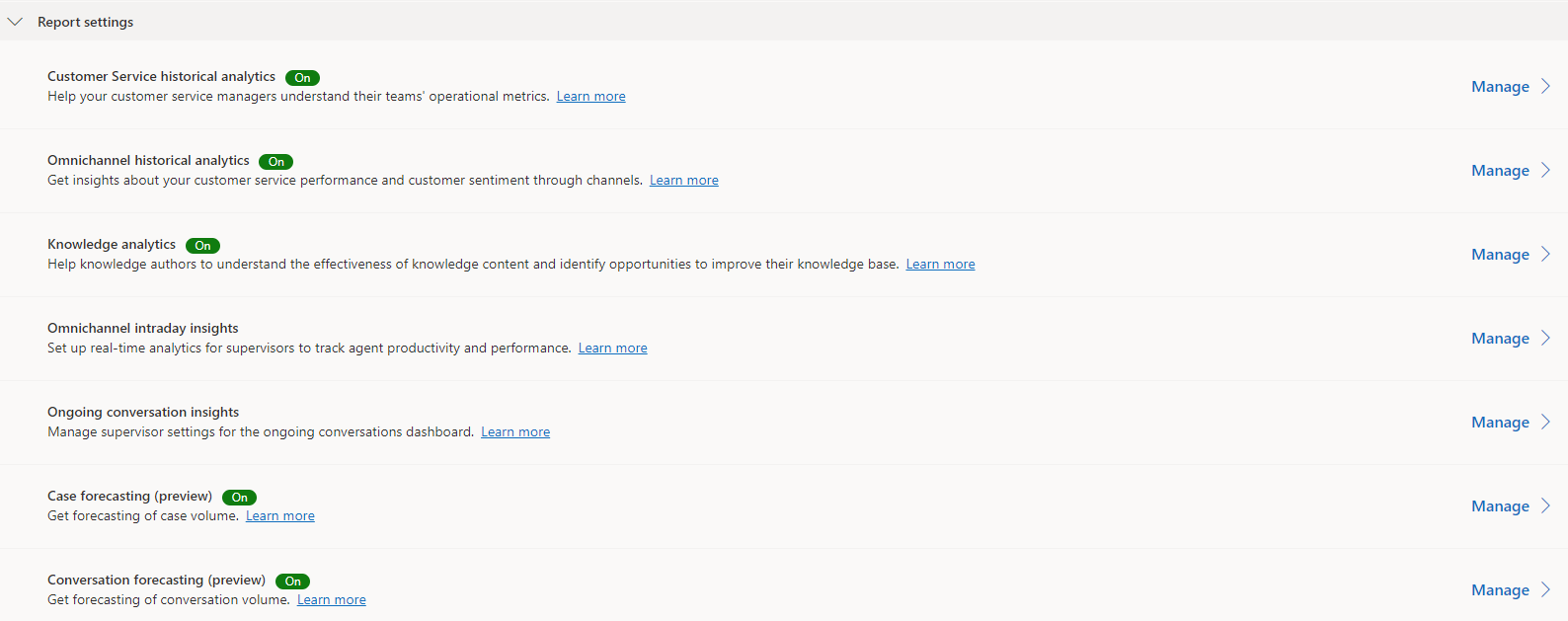Open Manage for Case forecasting (preview)
Image resolution: width=1568 pixels, height=621 pixels.
(x=1500, y=506)
